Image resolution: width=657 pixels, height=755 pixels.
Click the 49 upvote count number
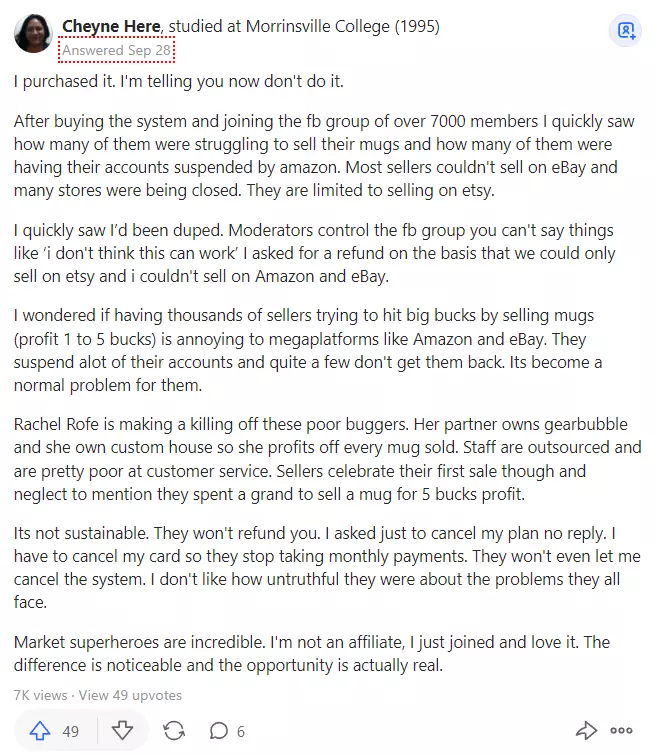tap(70, 731)
